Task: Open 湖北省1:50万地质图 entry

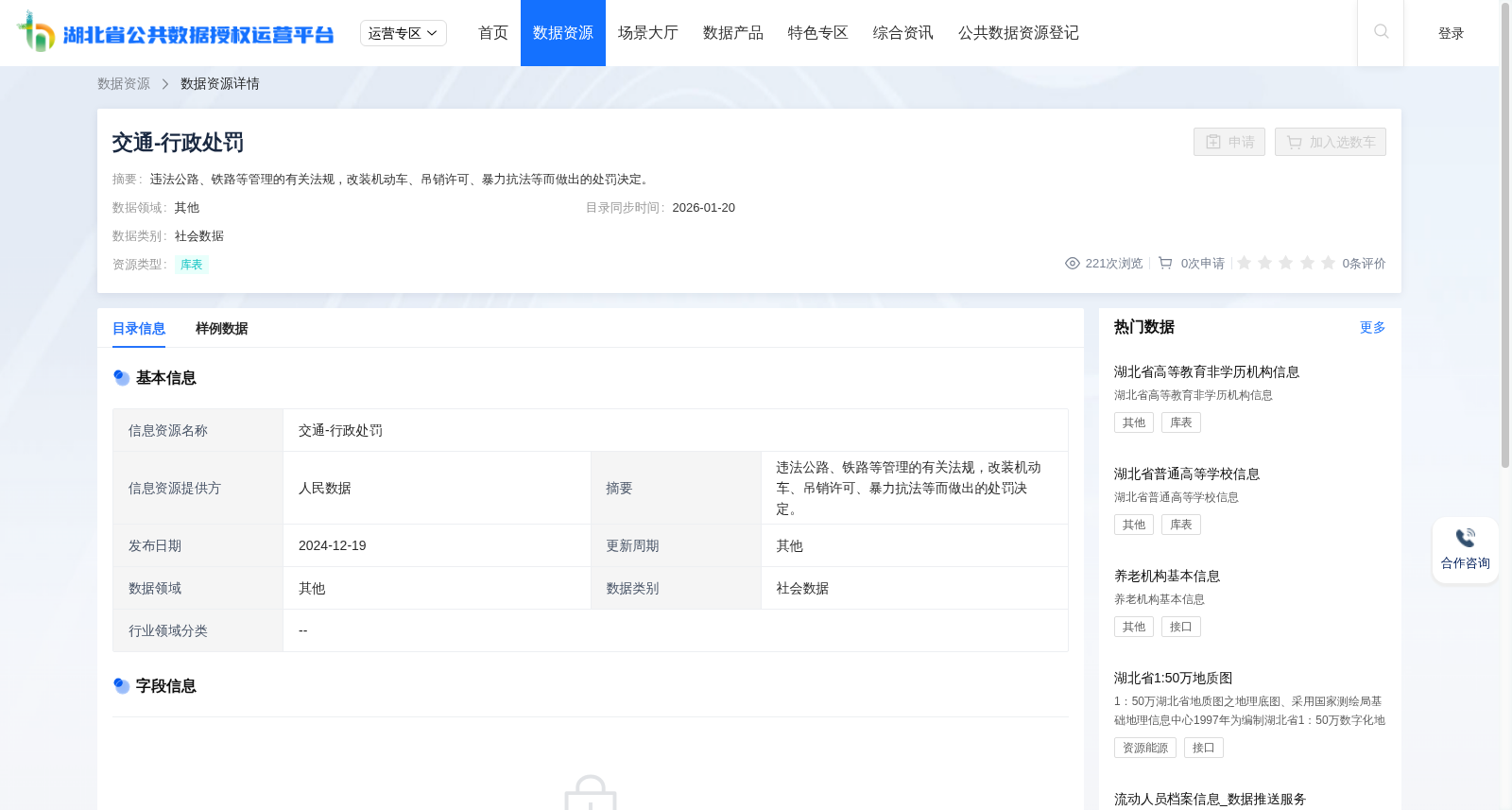Action: [x=1174, y=679]
